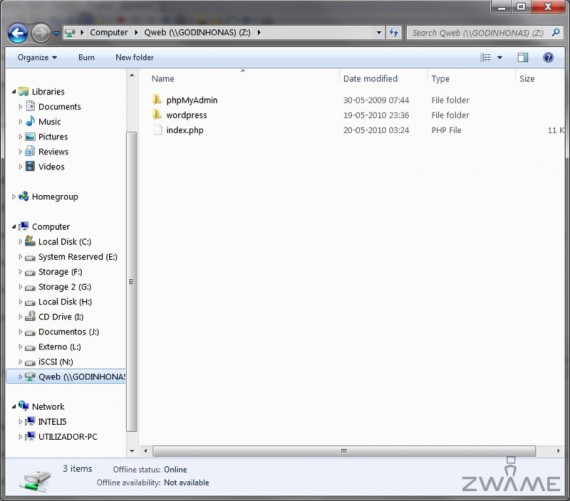Focus the Search Qweb input field
Image resolution: width=570 pixels, height=501 pixels.
click(x=478, y=33)
